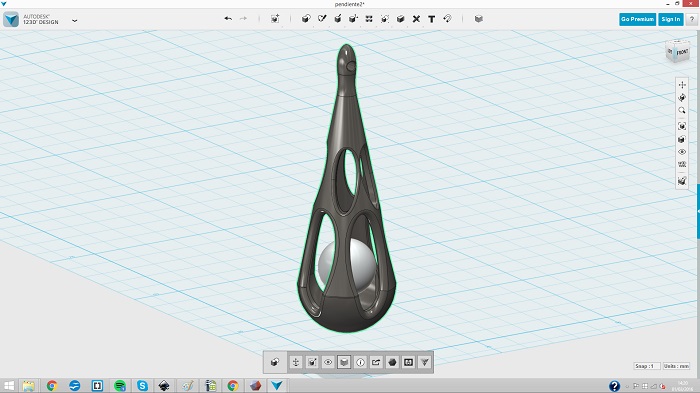Select the Text tool

tap(432, 19)
